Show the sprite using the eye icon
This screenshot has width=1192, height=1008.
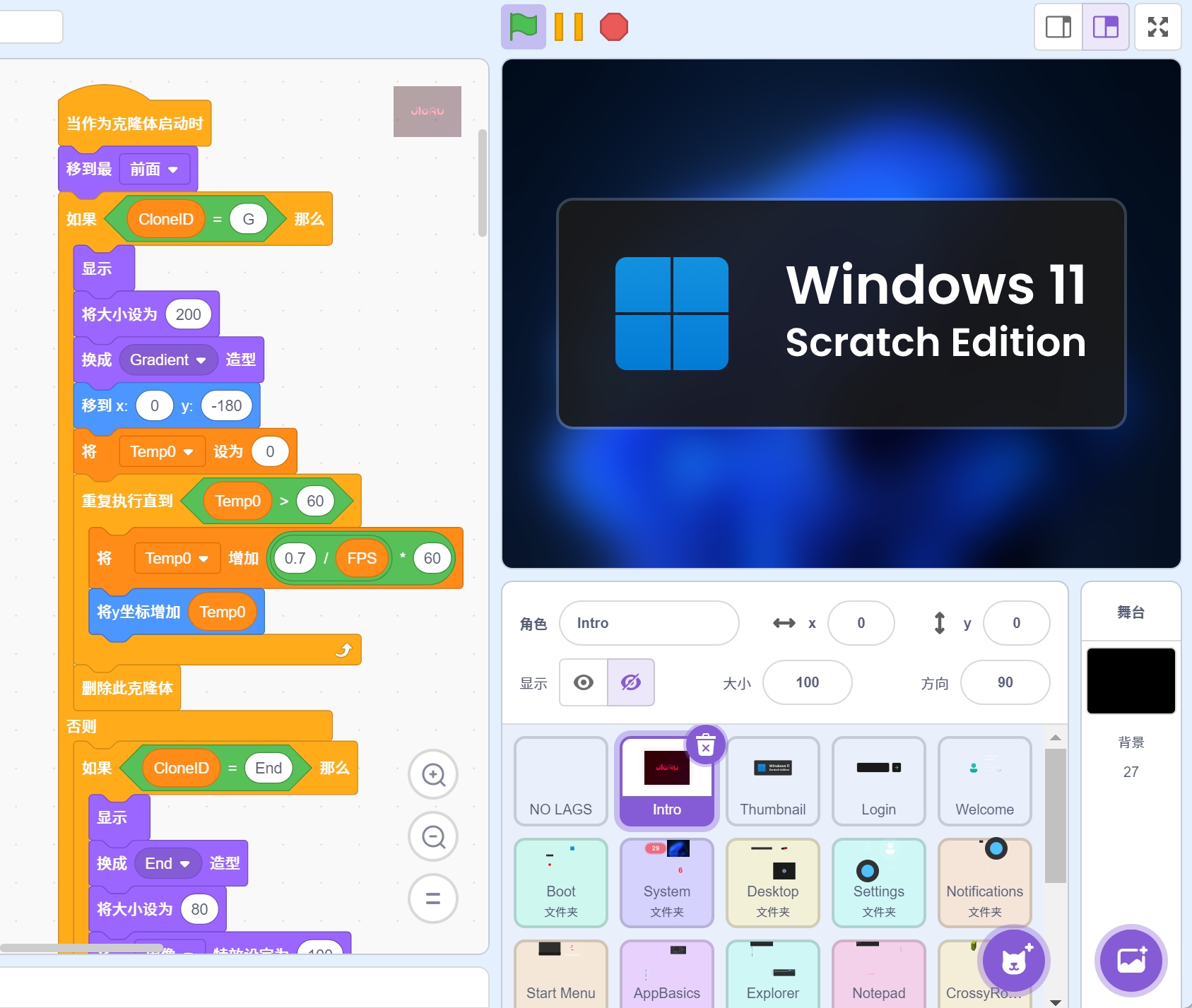[x=584, y=682]
